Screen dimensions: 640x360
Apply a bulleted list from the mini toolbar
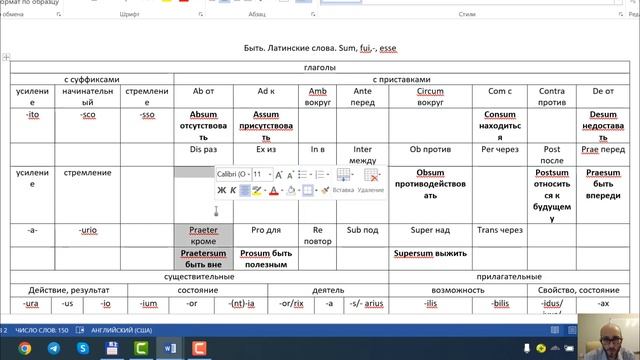[302, 175]
